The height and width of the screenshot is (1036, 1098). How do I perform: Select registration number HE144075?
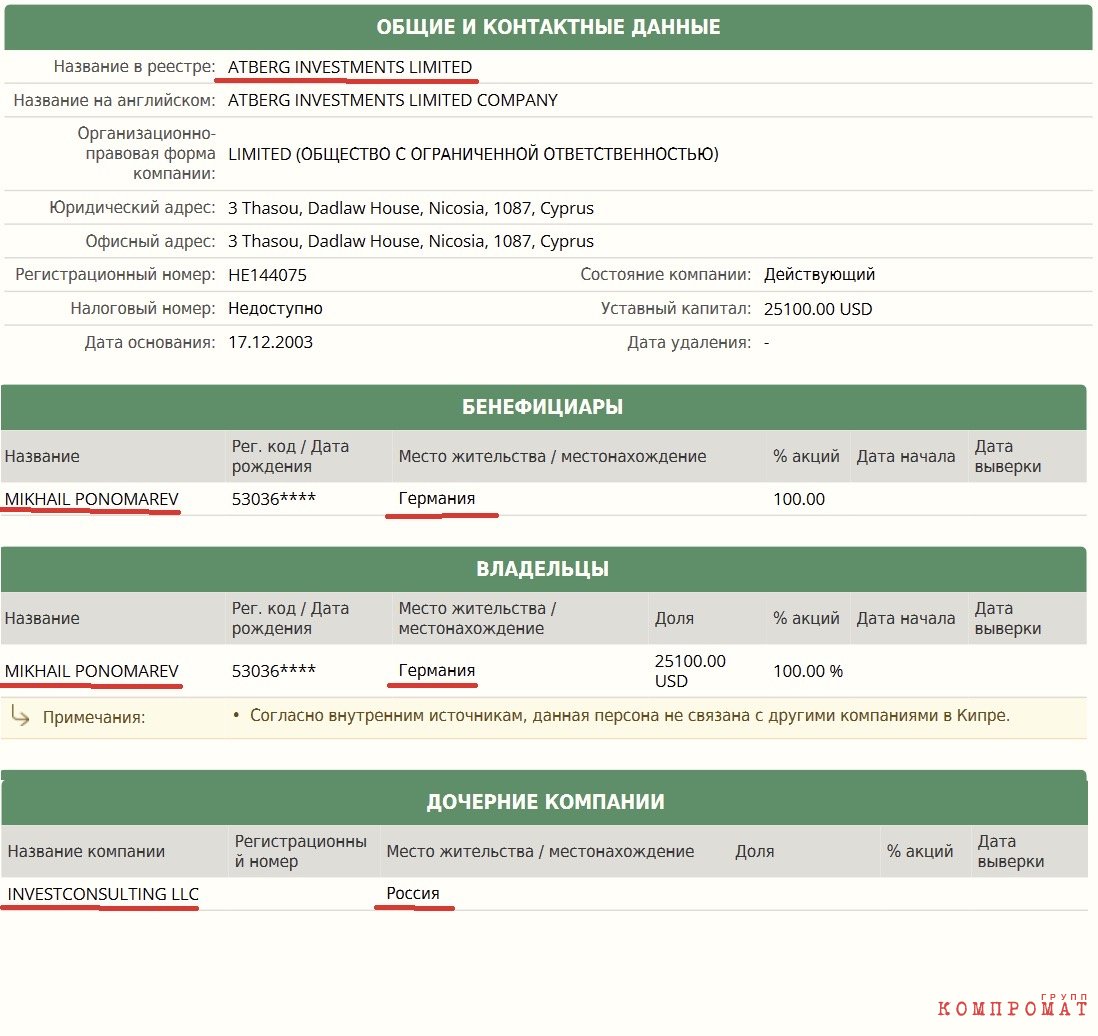coord(267,275)
